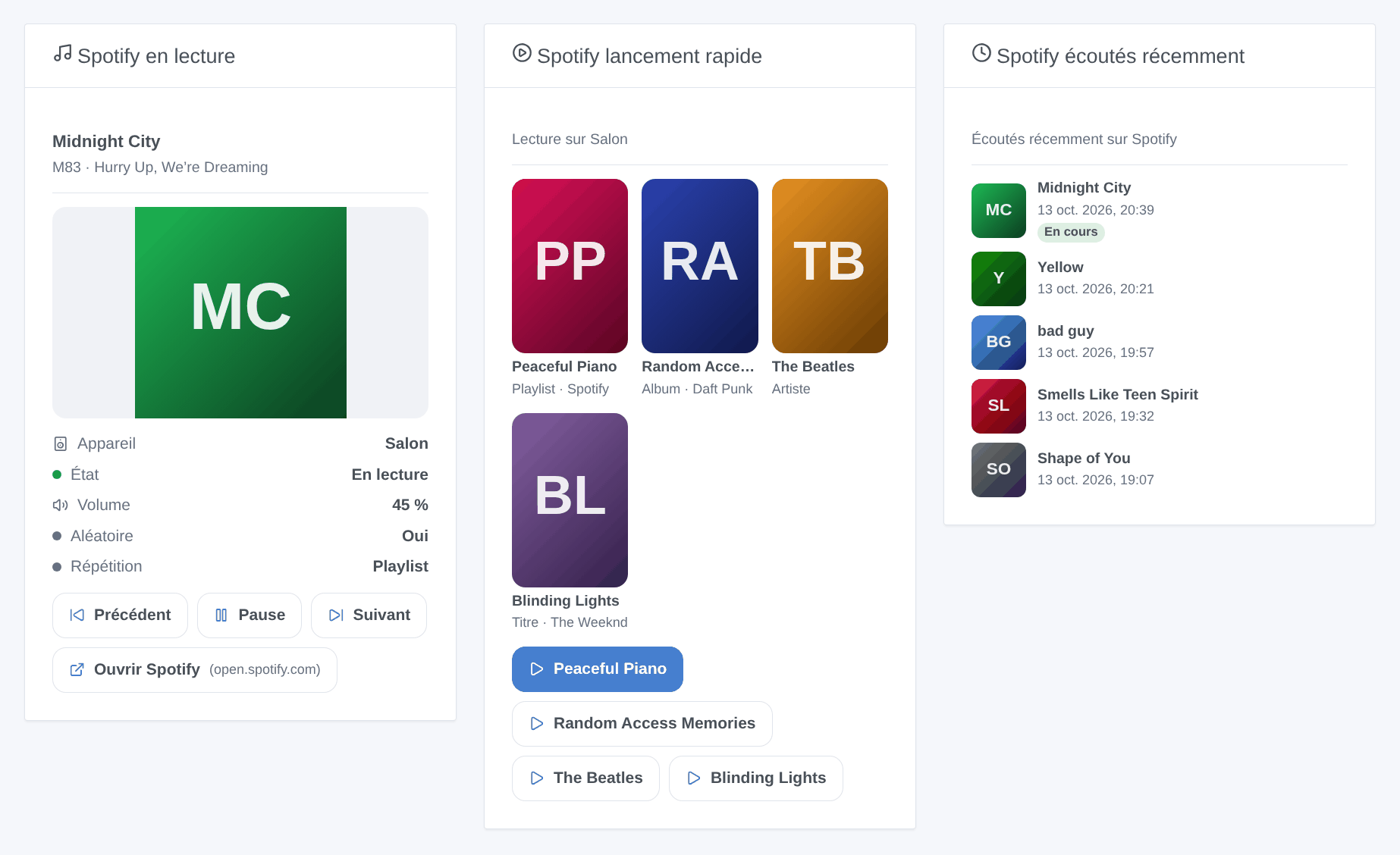The image size is (1400, 855).
Task: Click the Album · Daft Punk caption
Action: pyautogui.click(x=697, y=389)
